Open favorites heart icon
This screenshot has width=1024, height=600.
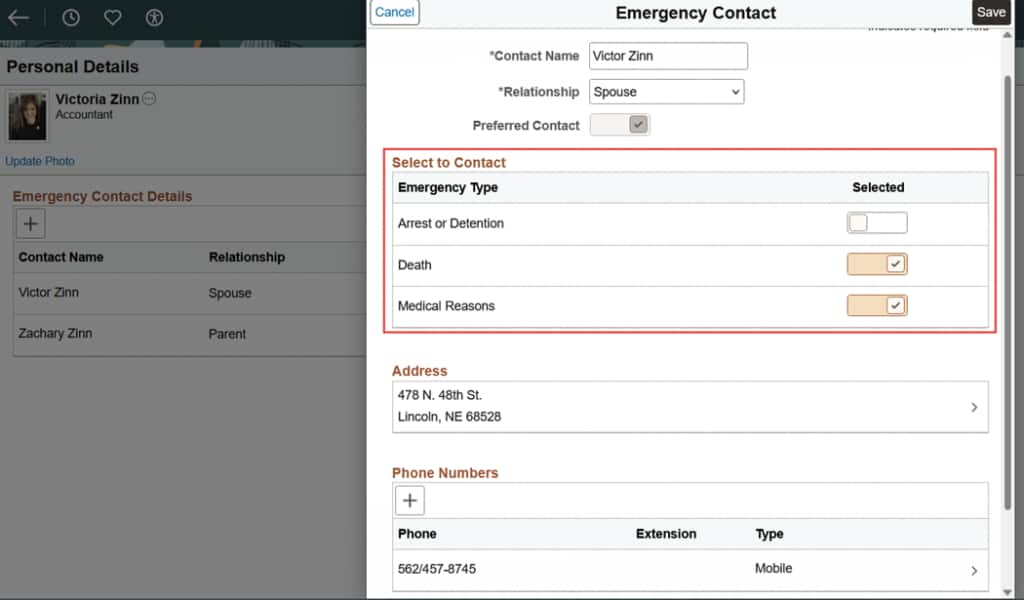pos(112,18)
